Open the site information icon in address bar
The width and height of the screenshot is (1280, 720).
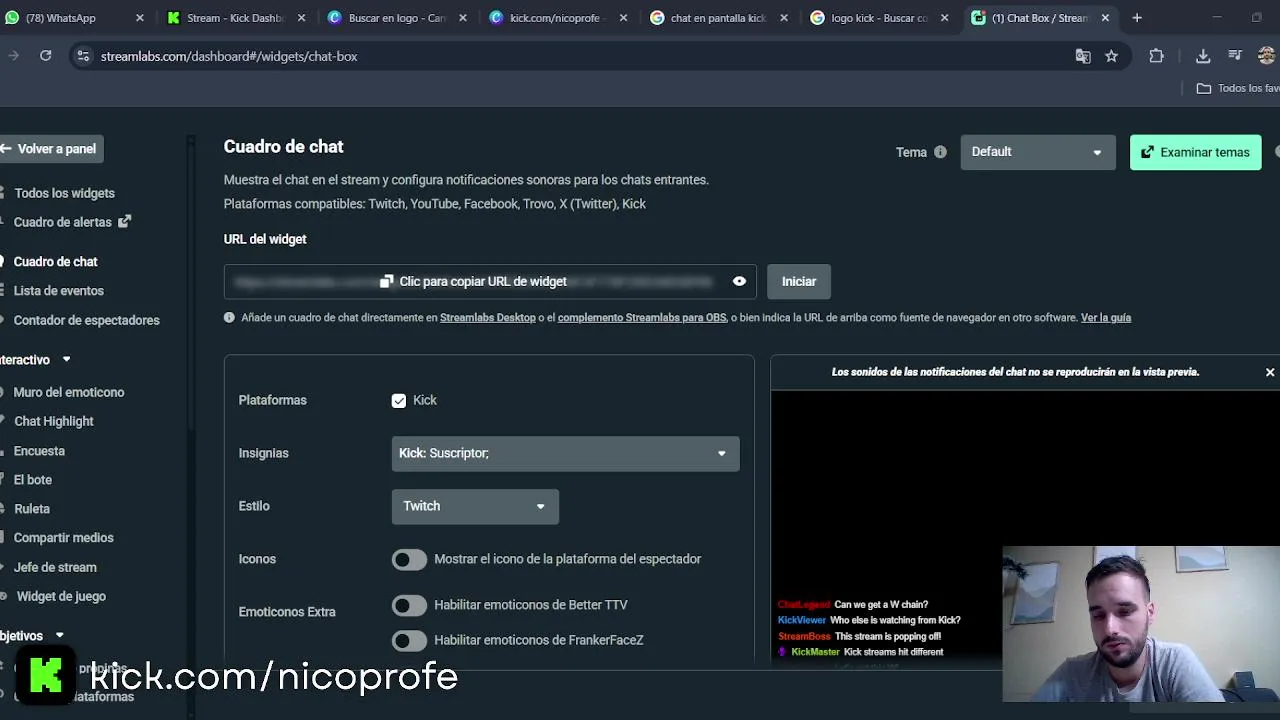pos(83,56)
